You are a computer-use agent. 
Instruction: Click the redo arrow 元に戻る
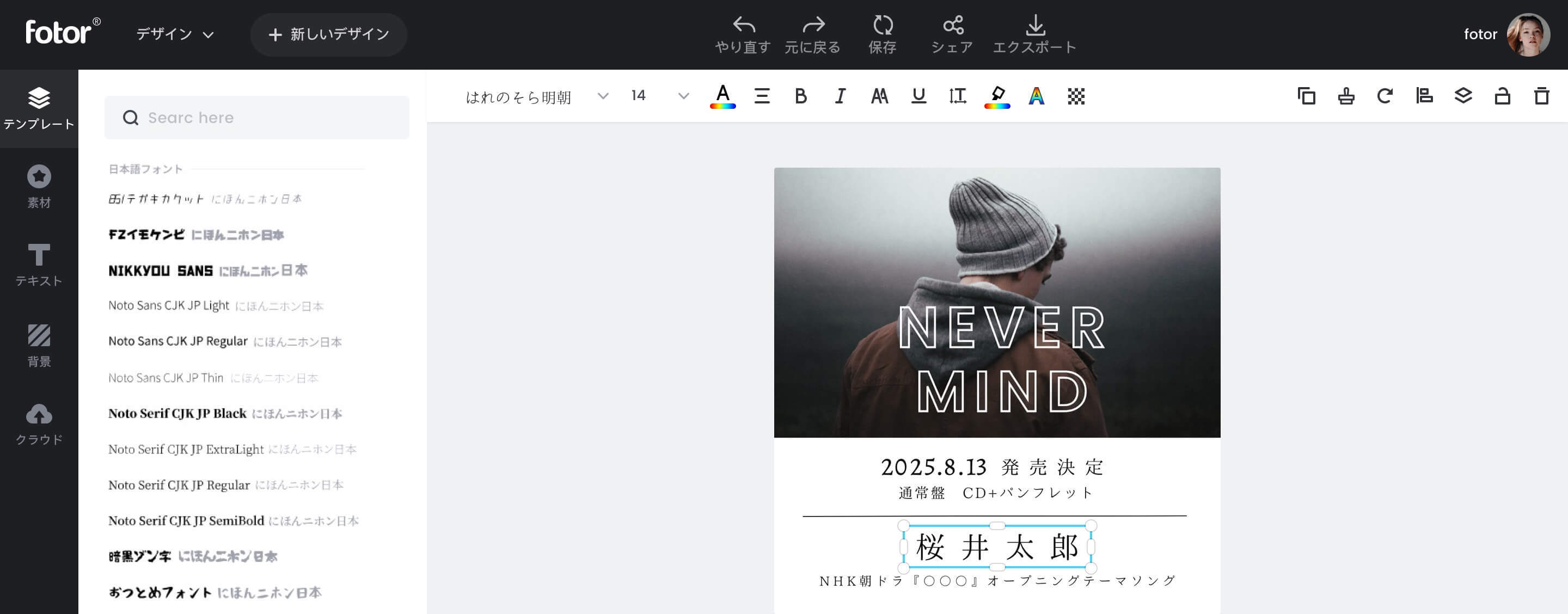pyautogui.click(x=813, y=35)
